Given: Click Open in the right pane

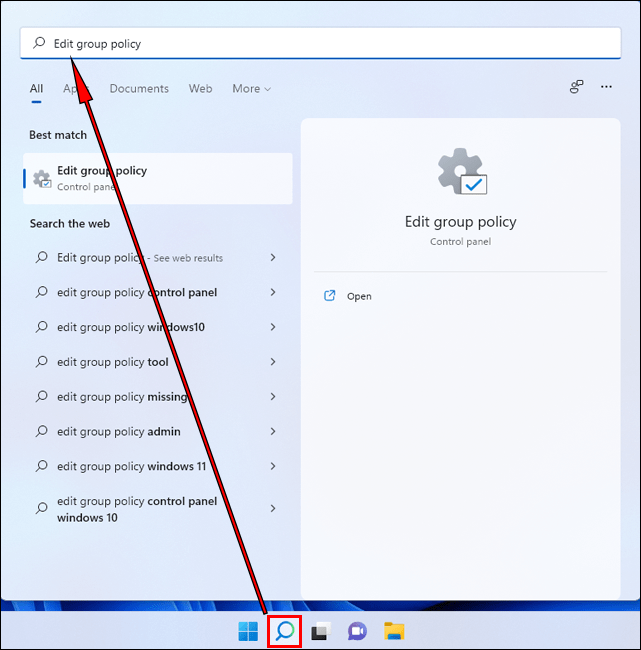Looking at the screenshot, I should 358,297.
